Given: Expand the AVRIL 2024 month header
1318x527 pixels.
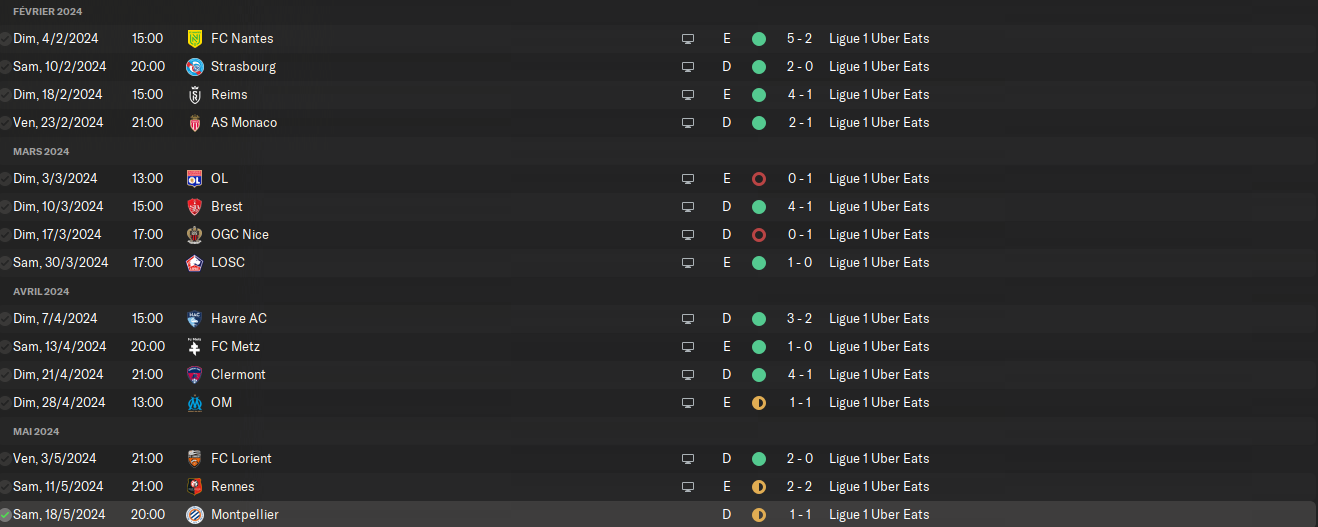Looking at the screenshot, I should 41,291.
